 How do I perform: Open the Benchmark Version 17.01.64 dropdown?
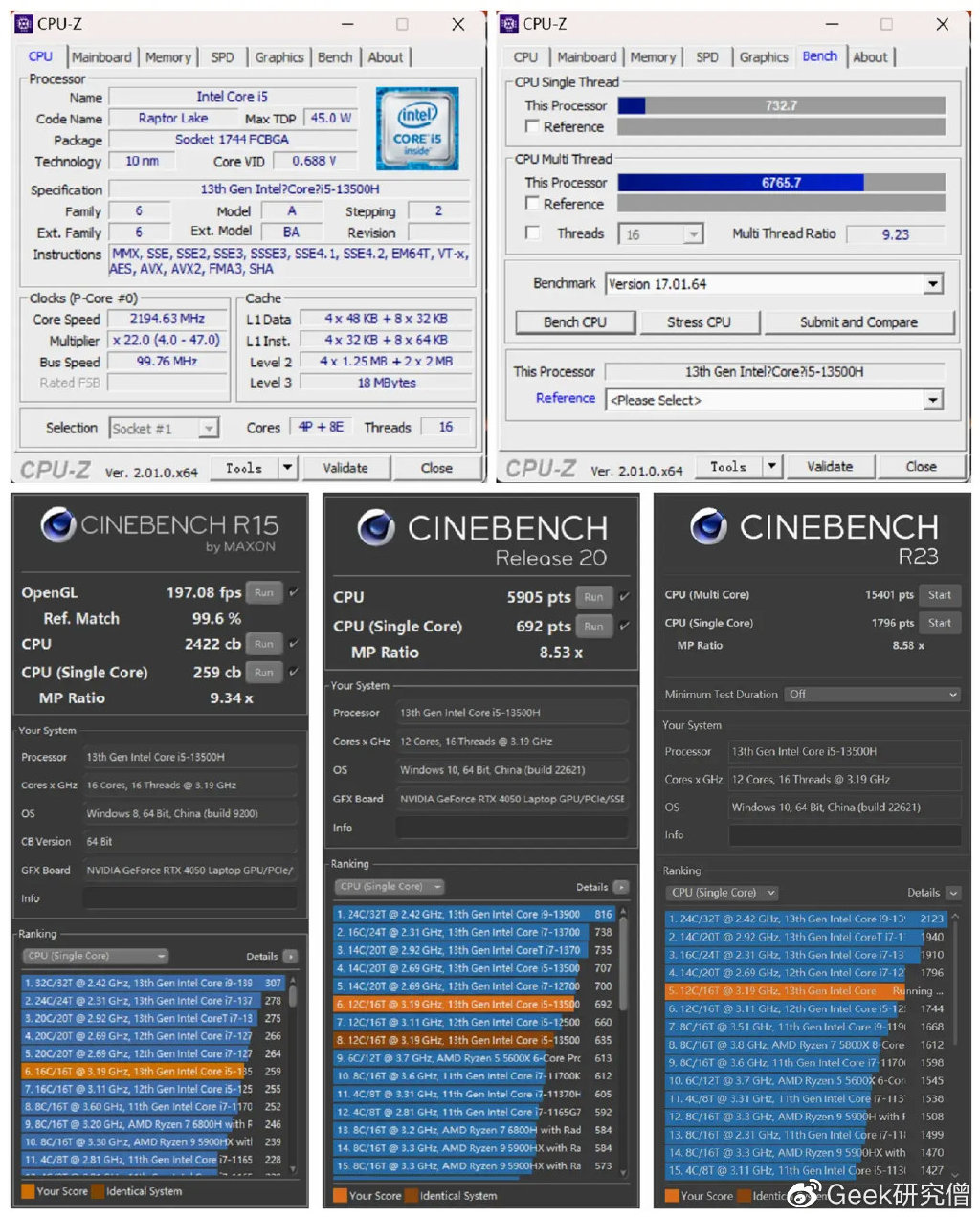(932, 283)
